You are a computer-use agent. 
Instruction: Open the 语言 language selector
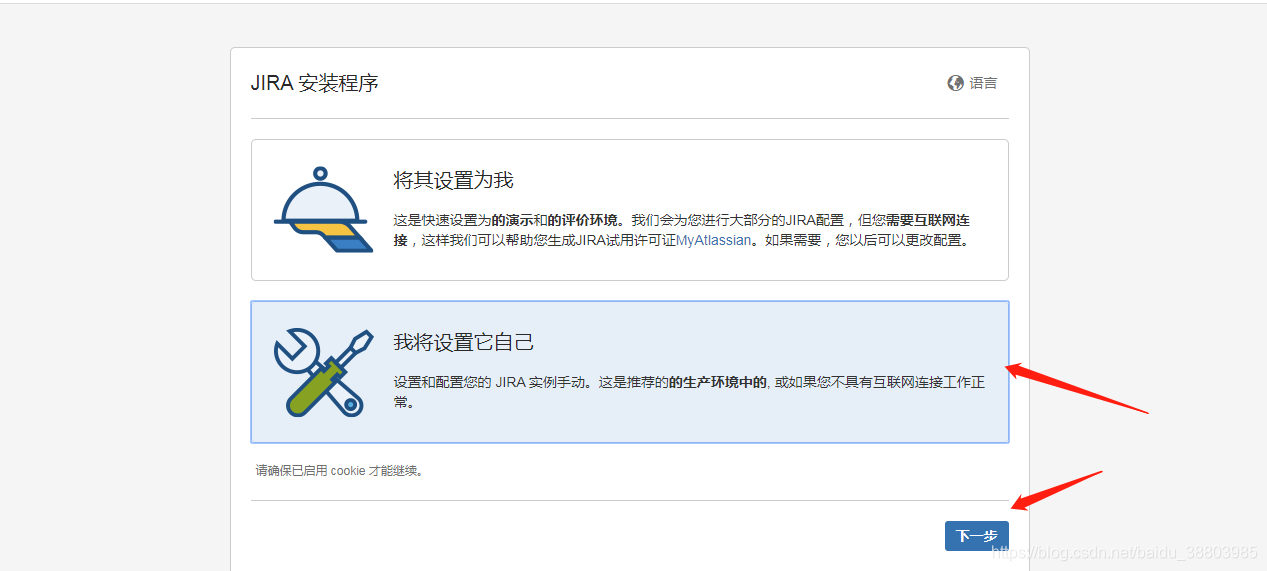pos(973,83)
